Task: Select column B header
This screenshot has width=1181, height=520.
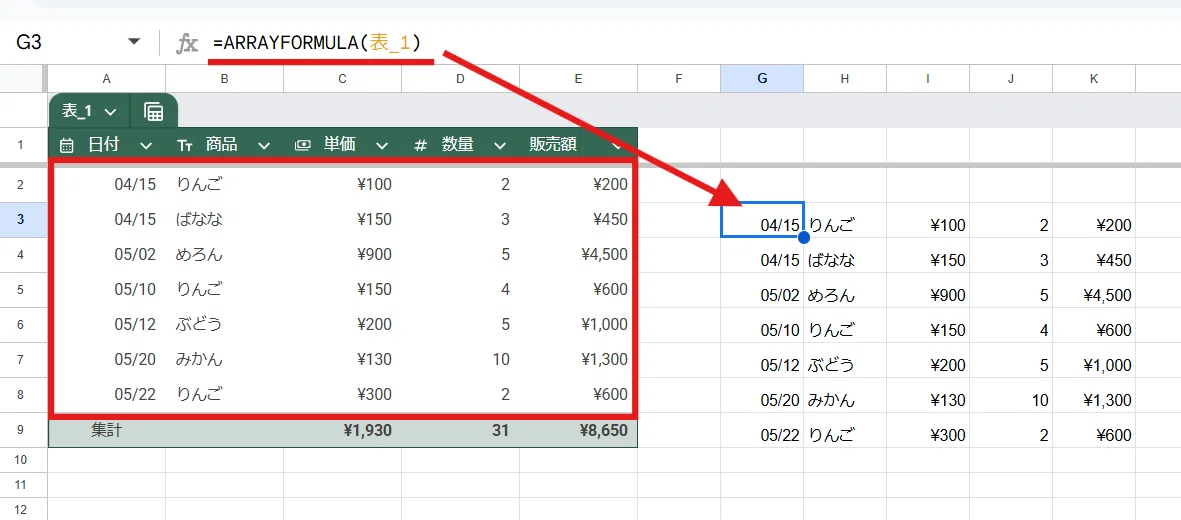Action: [224, 78]
